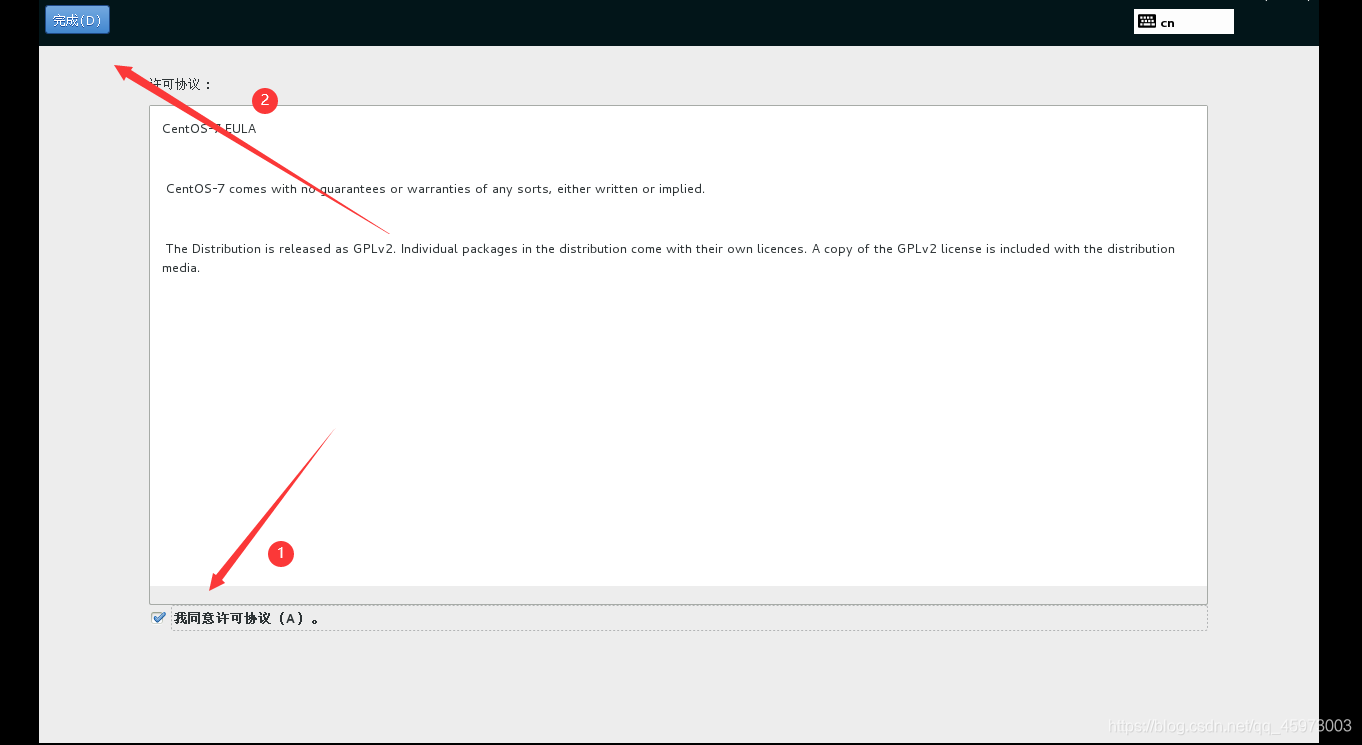Image resolution: width=1362 pixels, height=745 pixels.
Task: Click the horizontal scrollbar under the license text
Action: coord(678,594)
